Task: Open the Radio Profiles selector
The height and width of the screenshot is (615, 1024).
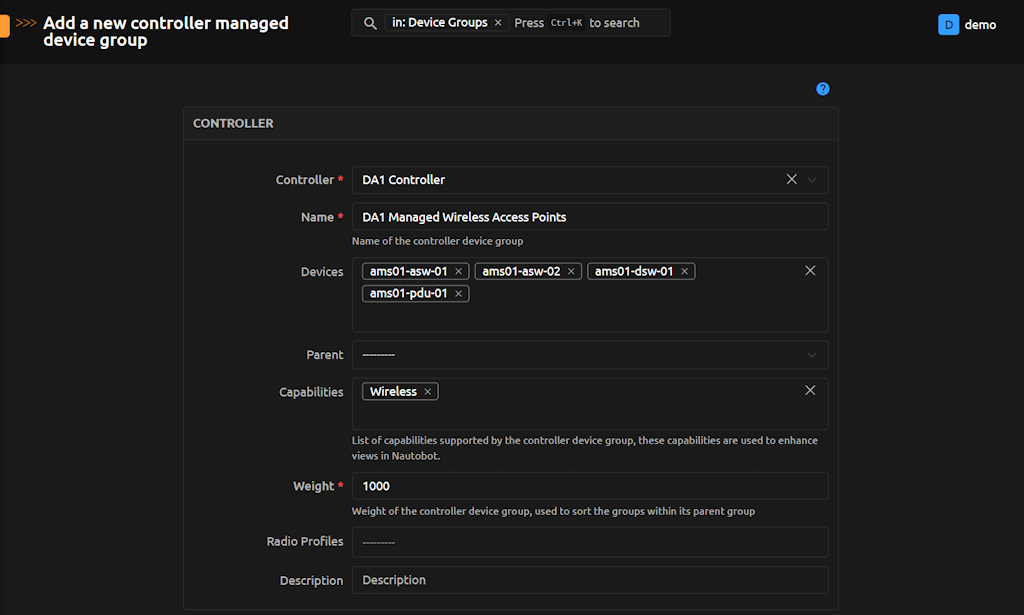Action: [590, 542]
